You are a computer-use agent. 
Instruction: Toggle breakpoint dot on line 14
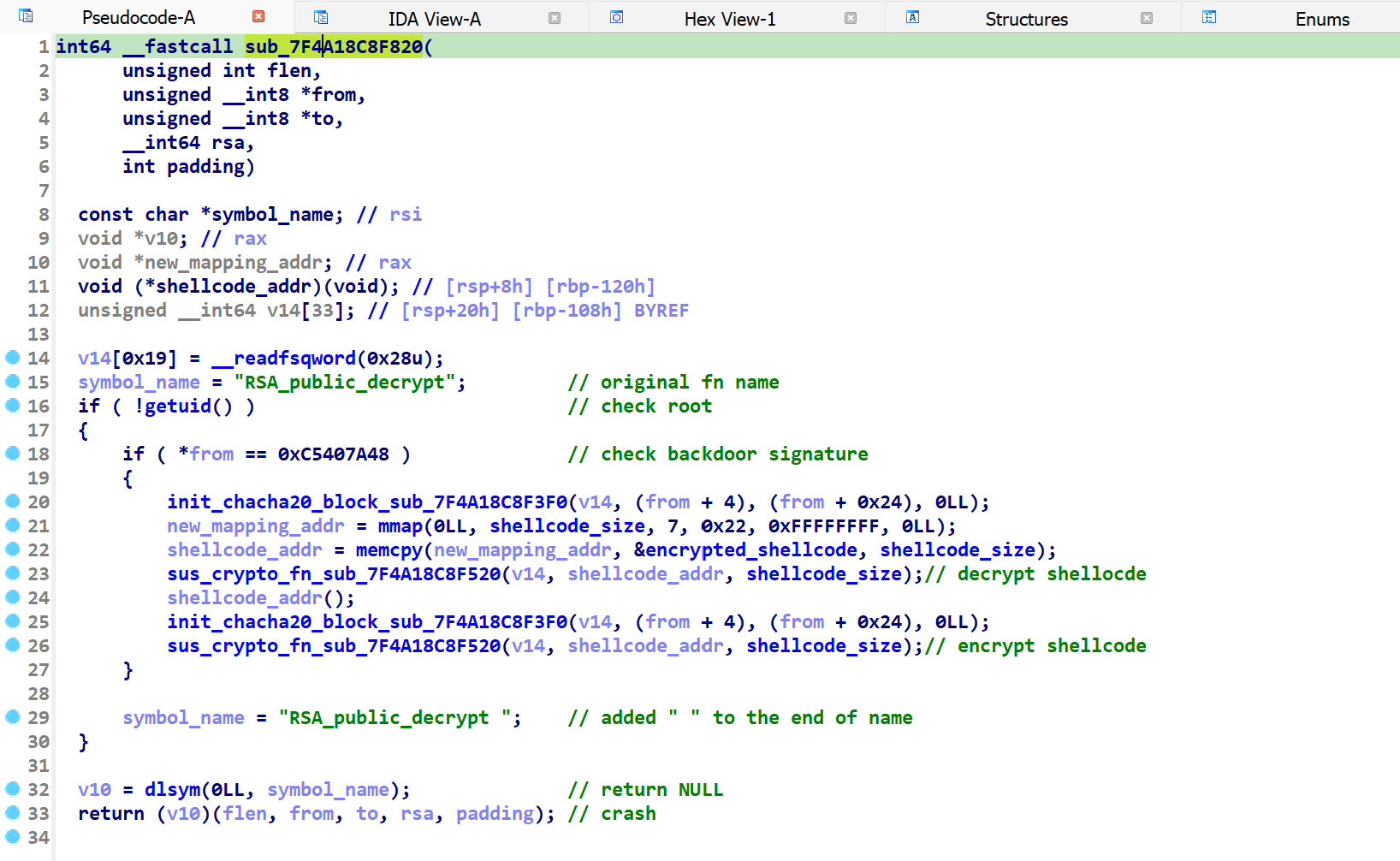(12, 357)
